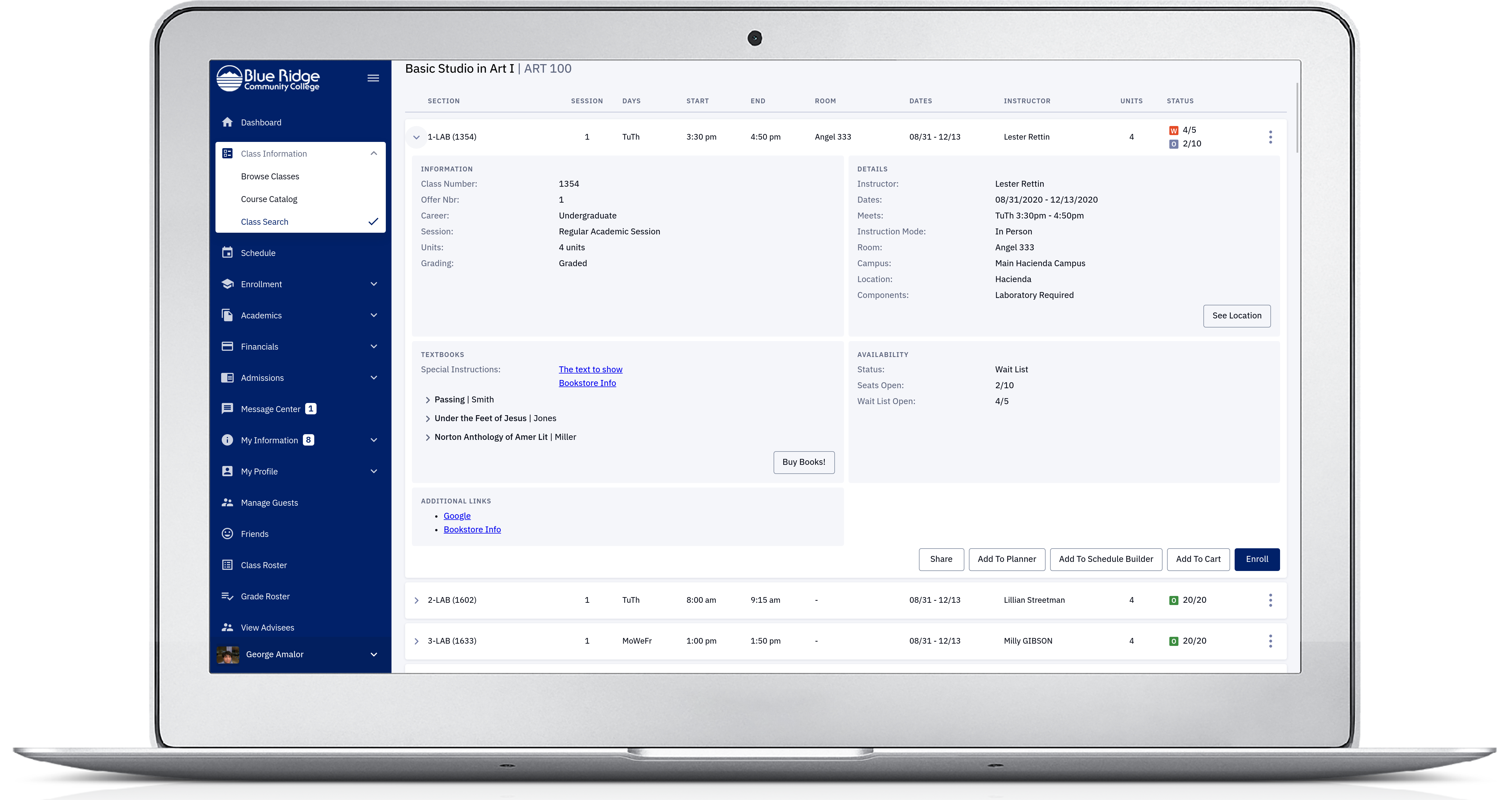Click the See Location button
Viewport: 1512px width, 800px height.
coord(1237,316)
